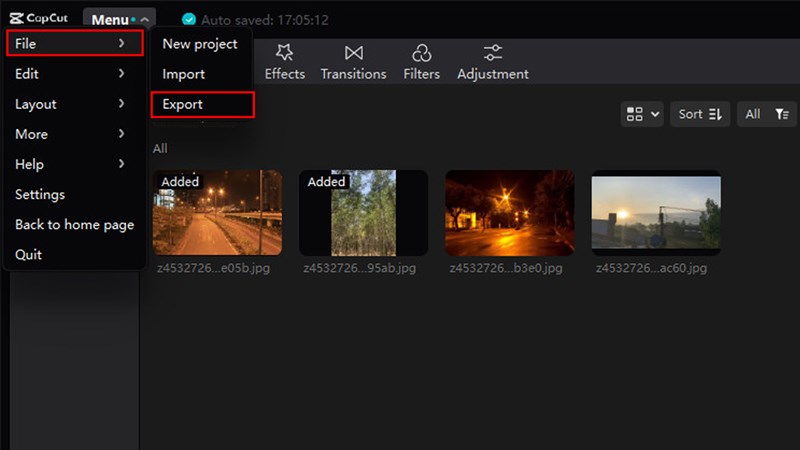The width and height of the screenshot is (800, 450).
Task: Expand the Edit submenu
Action: pyautogui.click(x=72, y=74)
